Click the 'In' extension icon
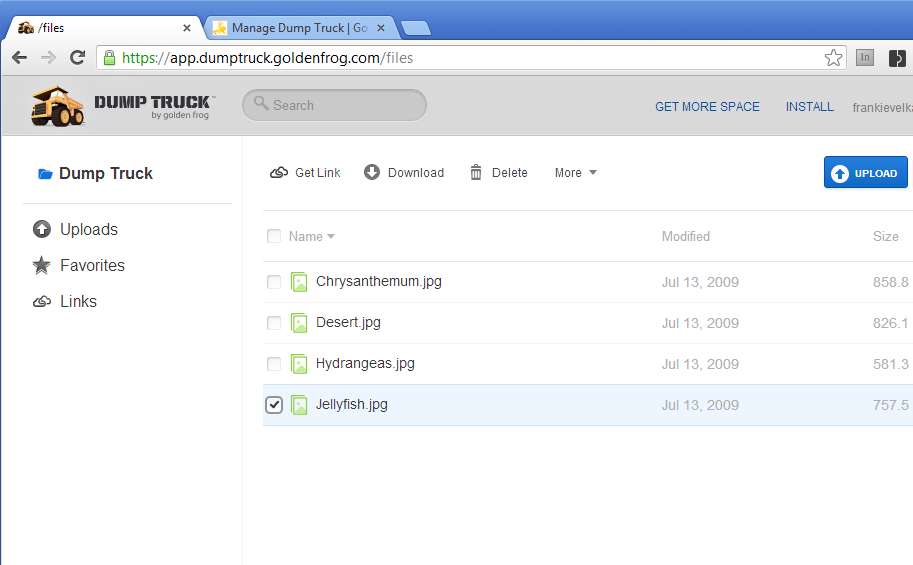The image size is (913, 565). pyautogui.click(x=865, y=58)
